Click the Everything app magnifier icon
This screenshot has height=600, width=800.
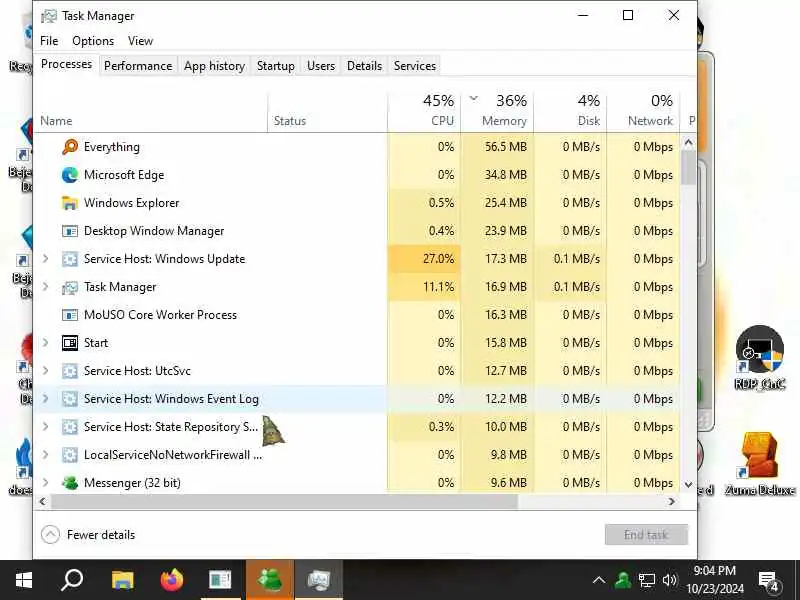70,147
